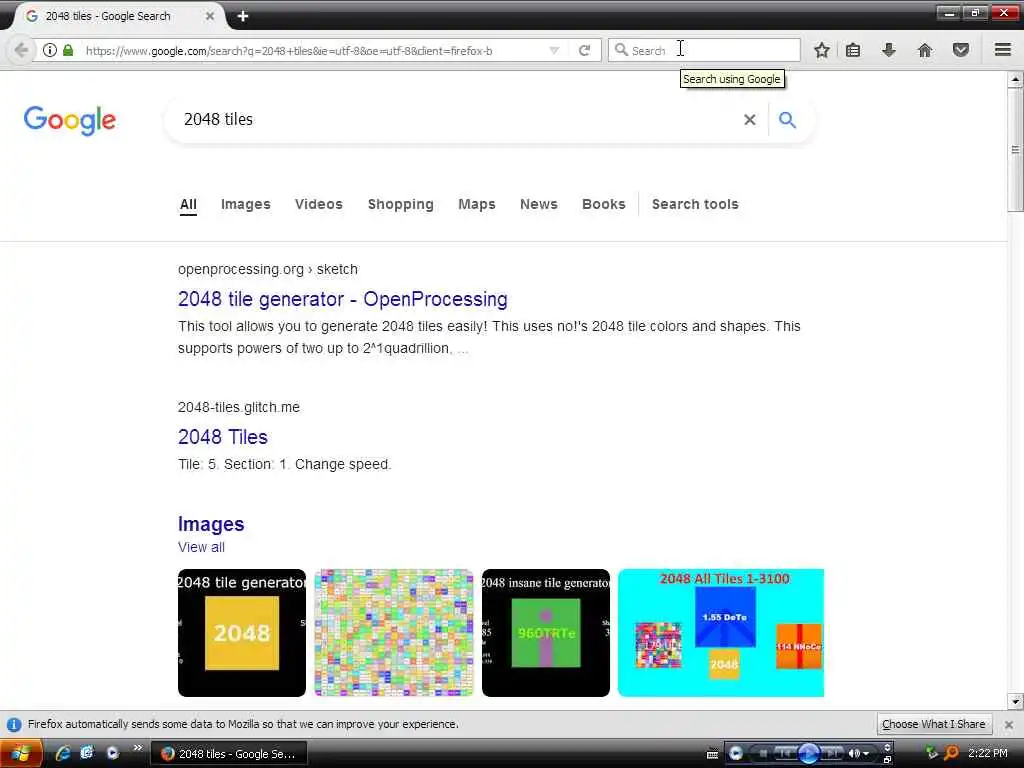Dismiss the Firefox data notification bar
Viewport: 1024px width, 768px height.
click(x=1009, y=724)
